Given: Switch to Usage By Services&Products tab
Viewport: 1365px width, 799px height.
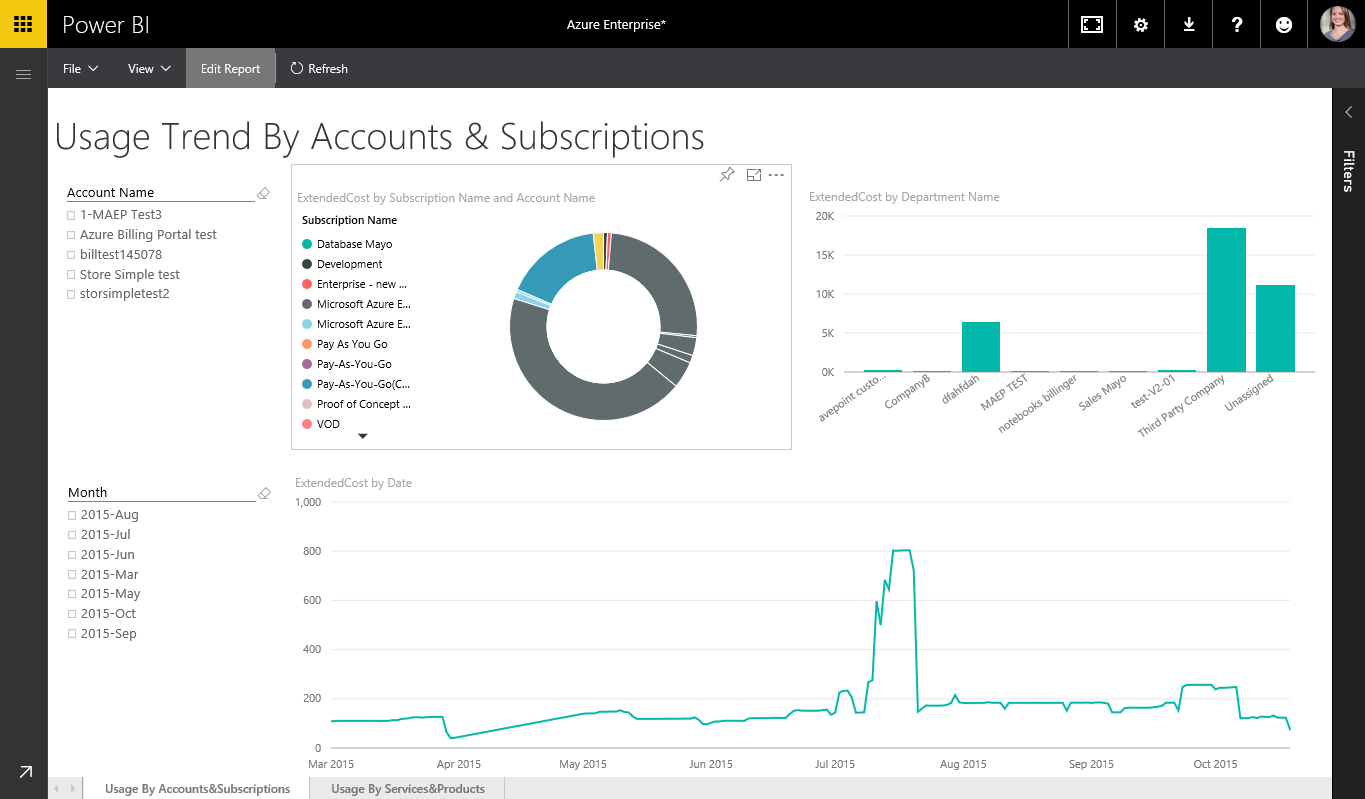Looking at the screenshot, I should tap(408, 789).
